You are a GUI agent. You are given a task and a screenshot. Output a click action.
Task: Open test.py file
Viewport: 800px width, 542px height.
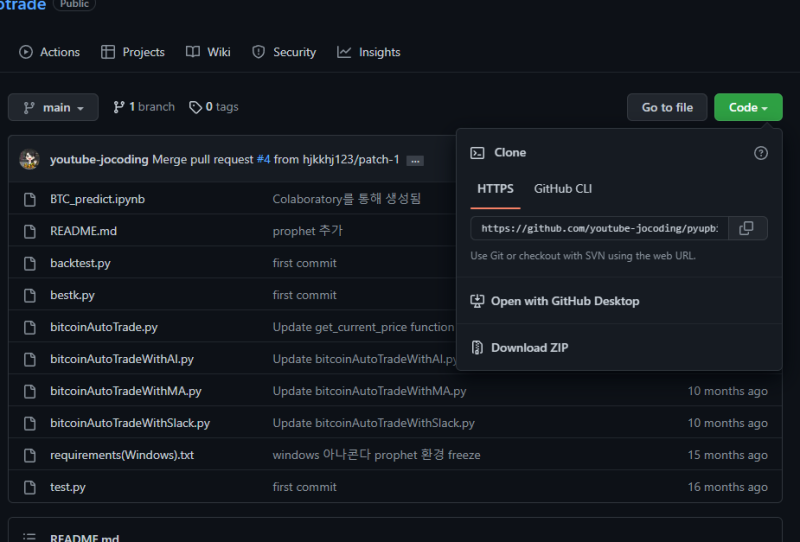click(68, 487)
